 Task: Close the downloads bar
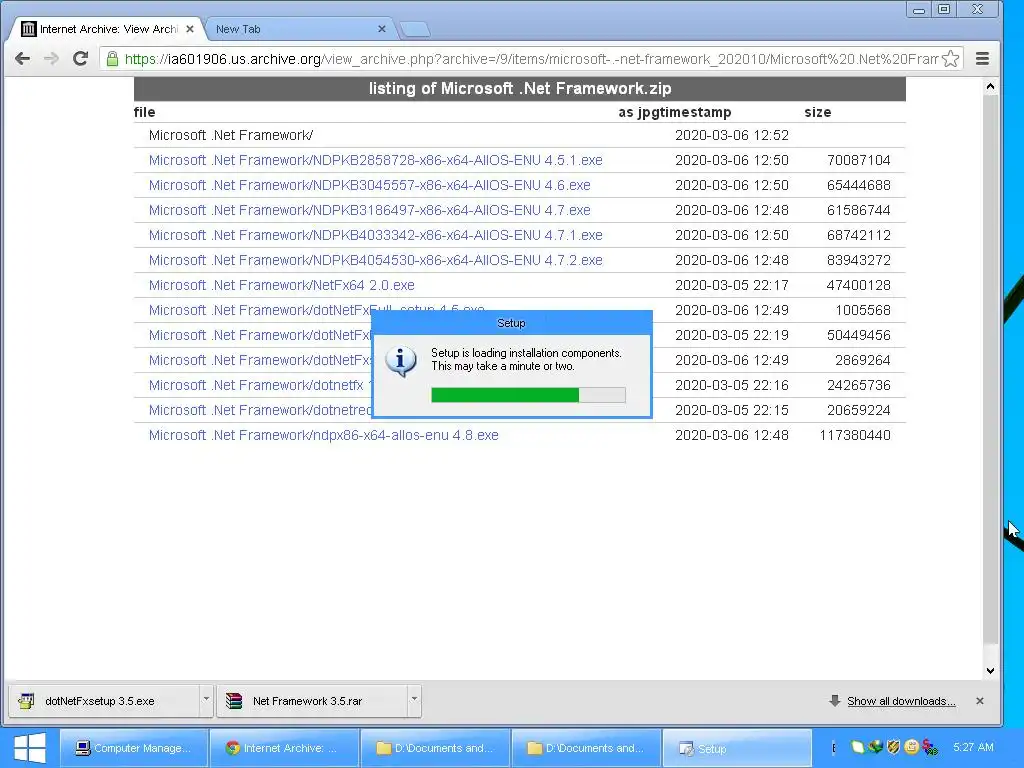pyautogui.click(x=980, y=701)
